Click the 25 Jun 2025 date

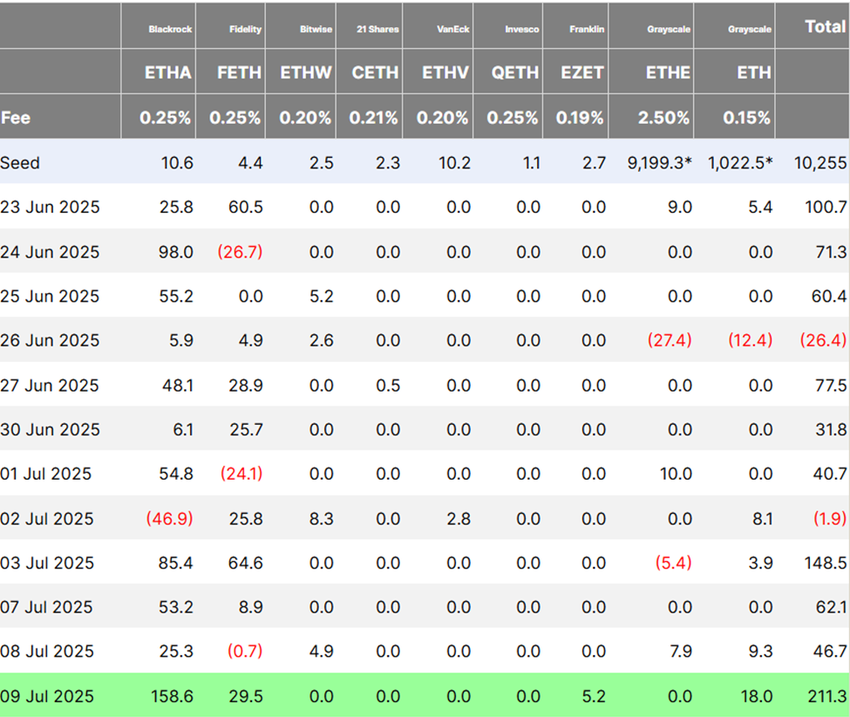pyautogui.click(x=50, y=296)
